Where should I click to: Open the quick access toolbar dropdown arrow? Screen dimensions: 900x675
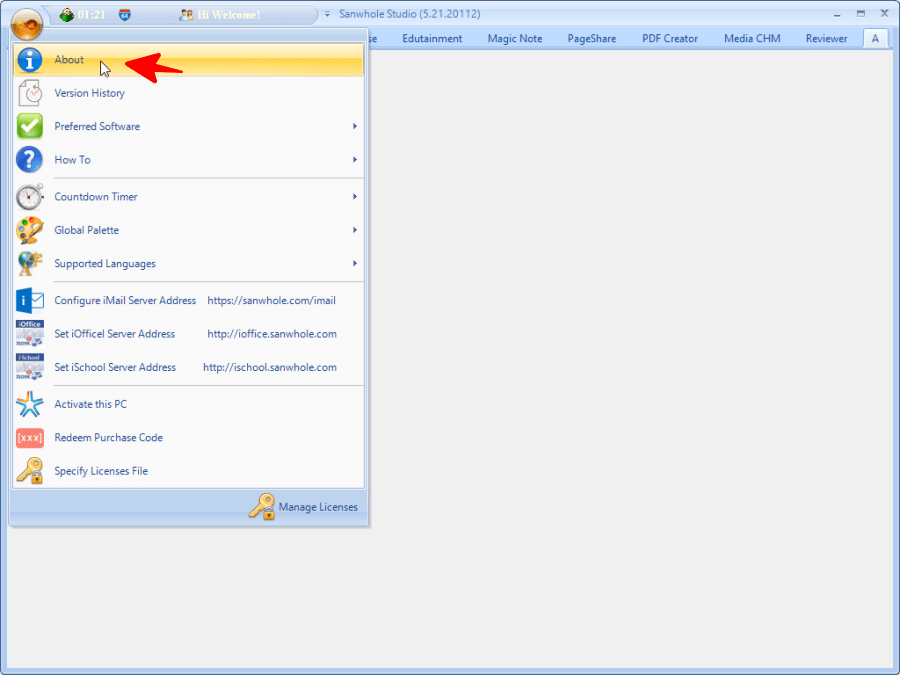point(327,14)
